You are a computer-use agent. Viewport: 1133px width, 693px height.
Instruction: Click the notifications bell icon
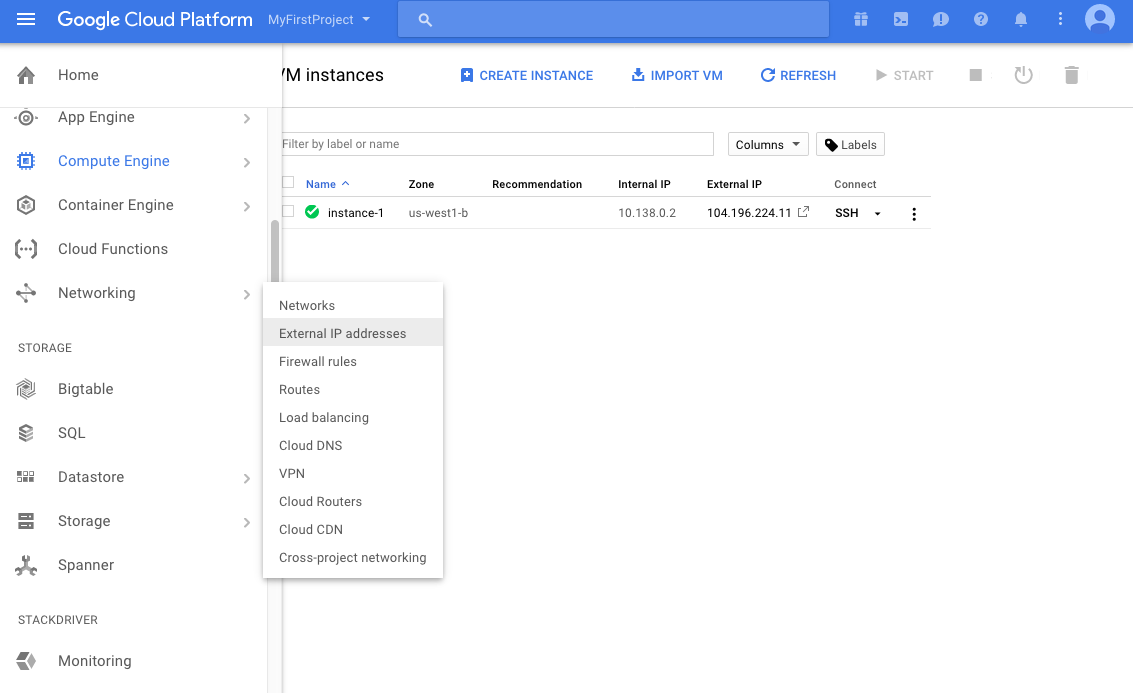tap(1021, 20)
